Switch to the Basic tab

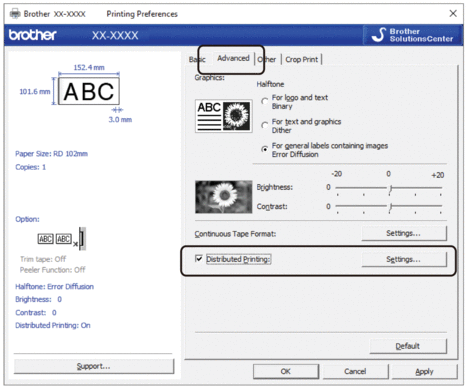point(197,60)
